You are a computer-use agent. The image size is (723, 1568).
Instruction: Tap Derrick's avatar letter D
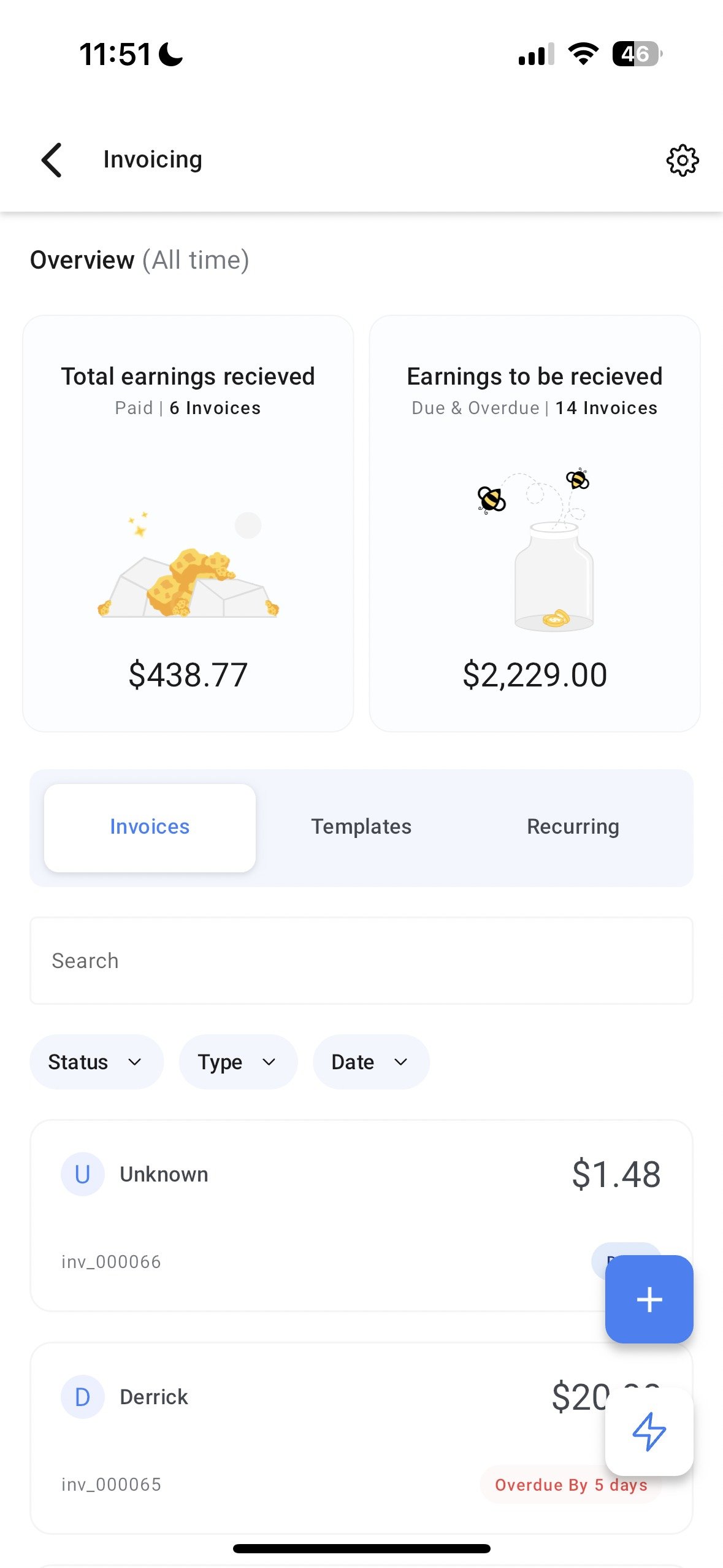(x=82, y=1397)
